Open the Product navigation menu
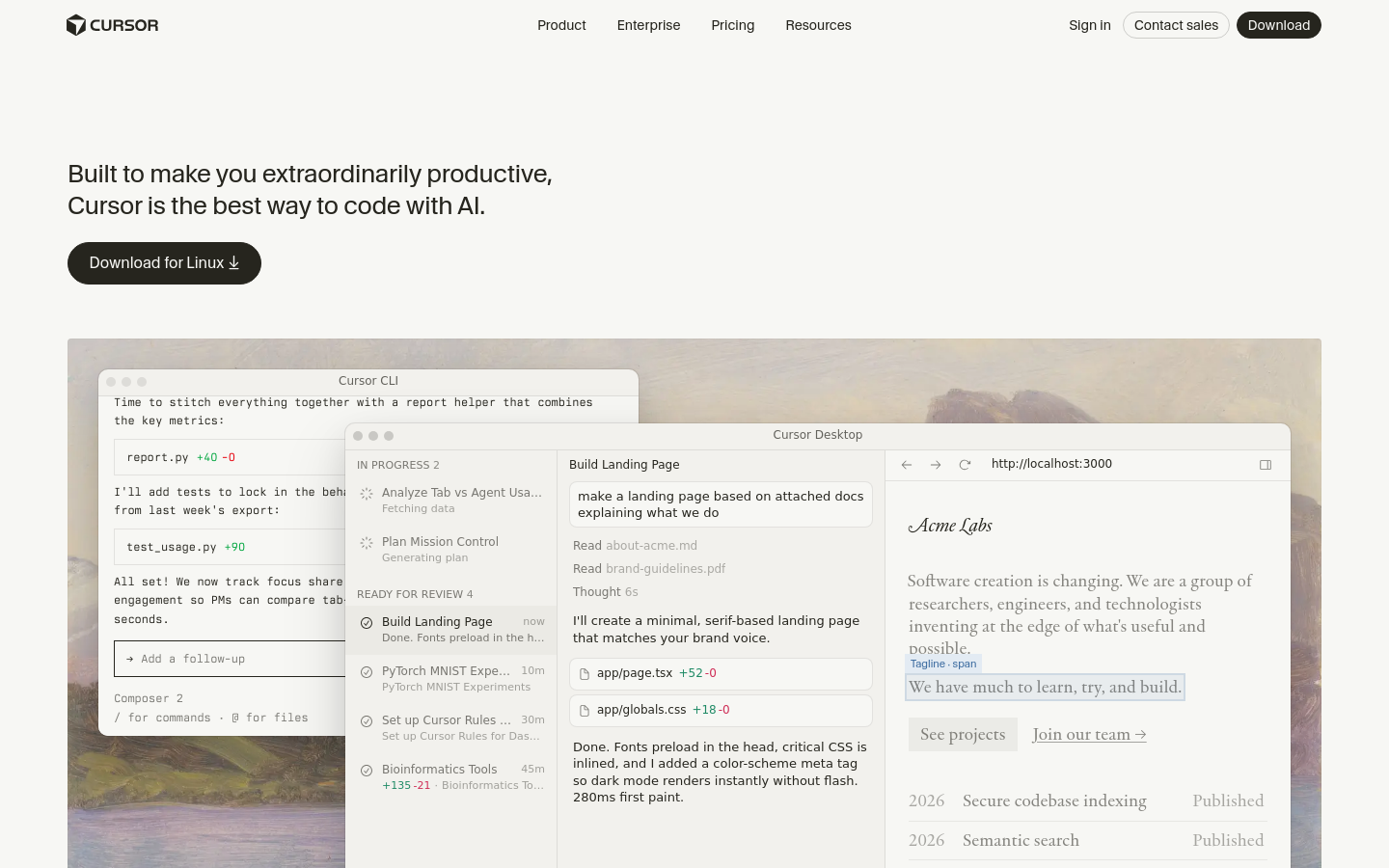Screen dimensions: 1389x868 pos(561,25)
